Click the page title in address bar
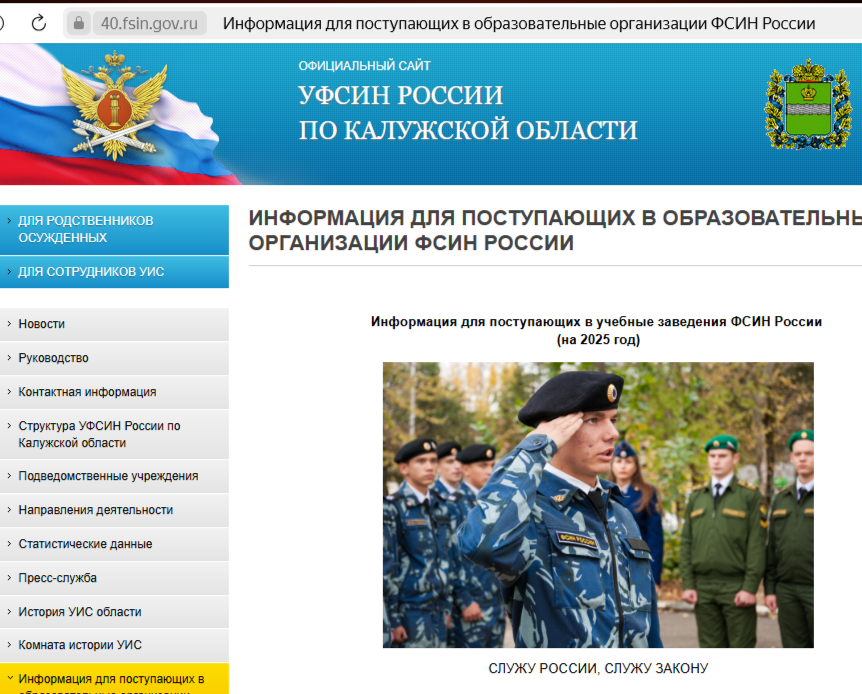This screenshot has height=694, width=862. point(519,23)
